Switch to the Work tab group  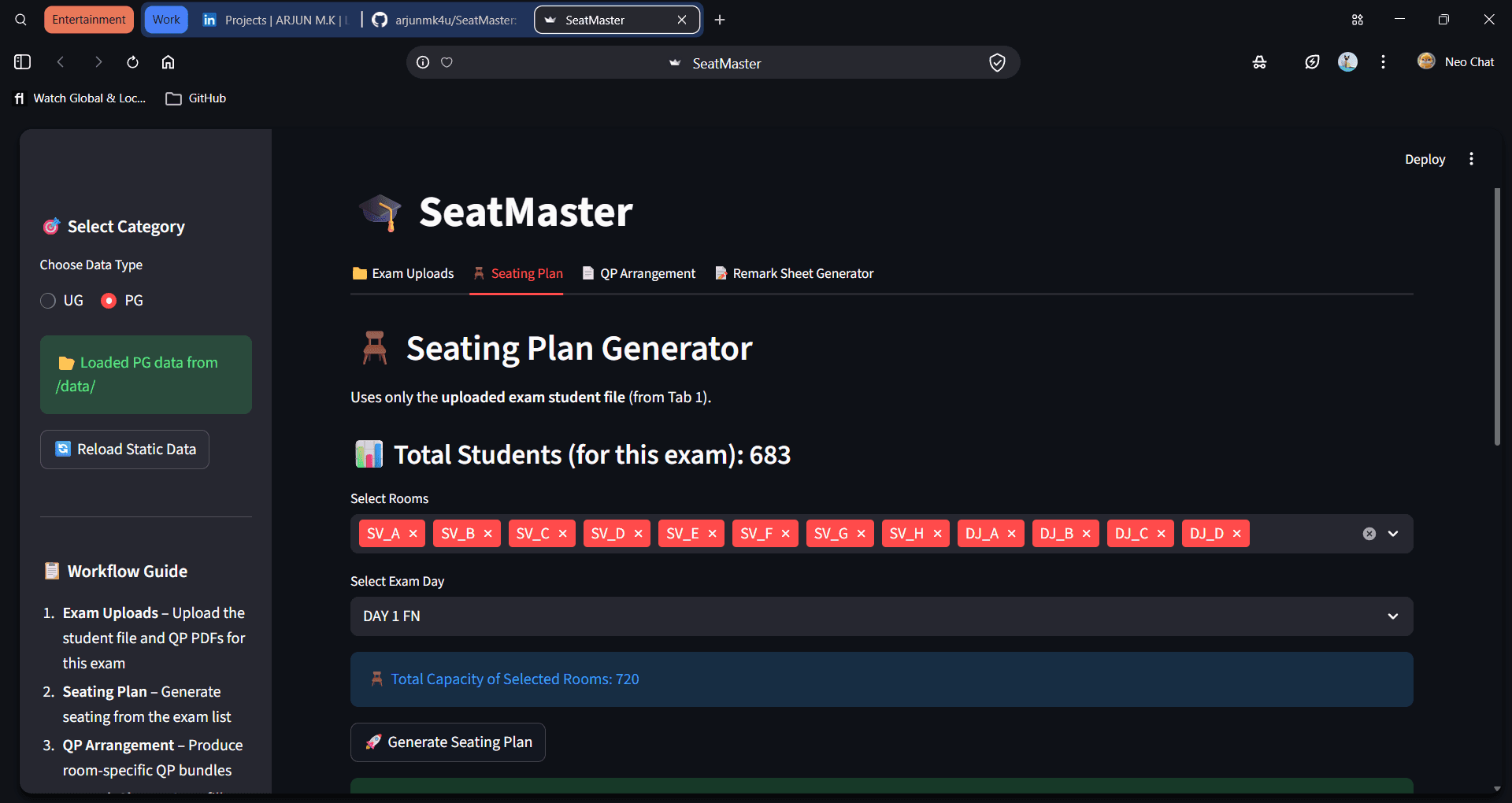click(166, 20)
